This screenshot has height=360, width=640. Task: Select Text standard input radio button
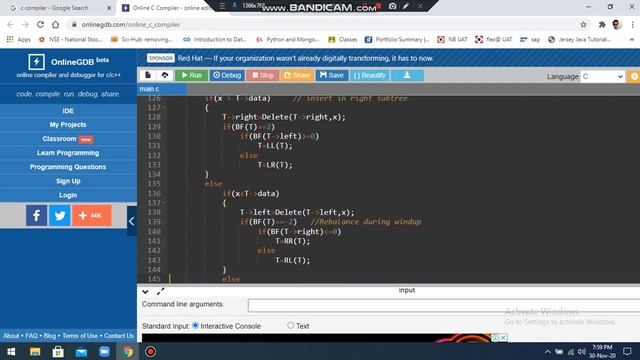click(x=291, y=325)
